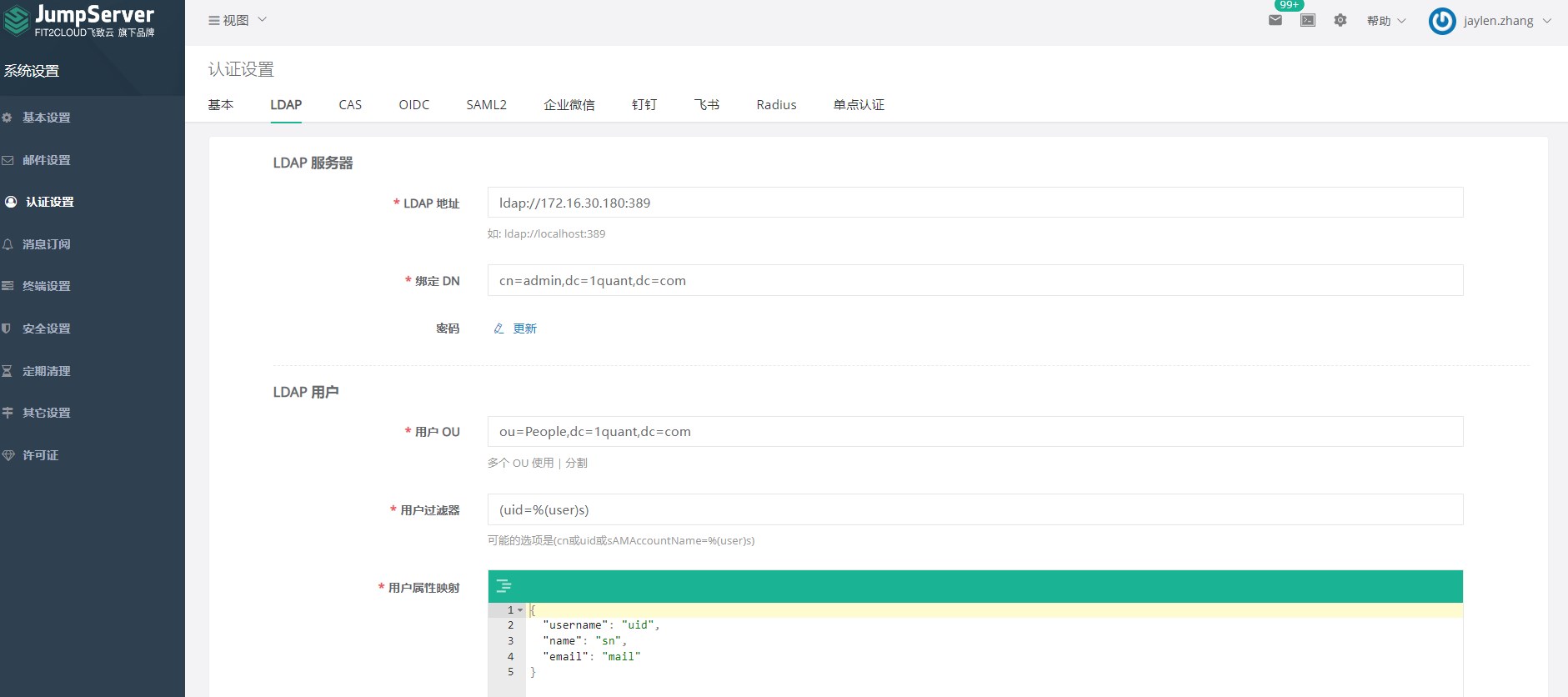Click the format icon in code editor toolbar
This screenshot has width=1568, height=697.
point(503,586)
